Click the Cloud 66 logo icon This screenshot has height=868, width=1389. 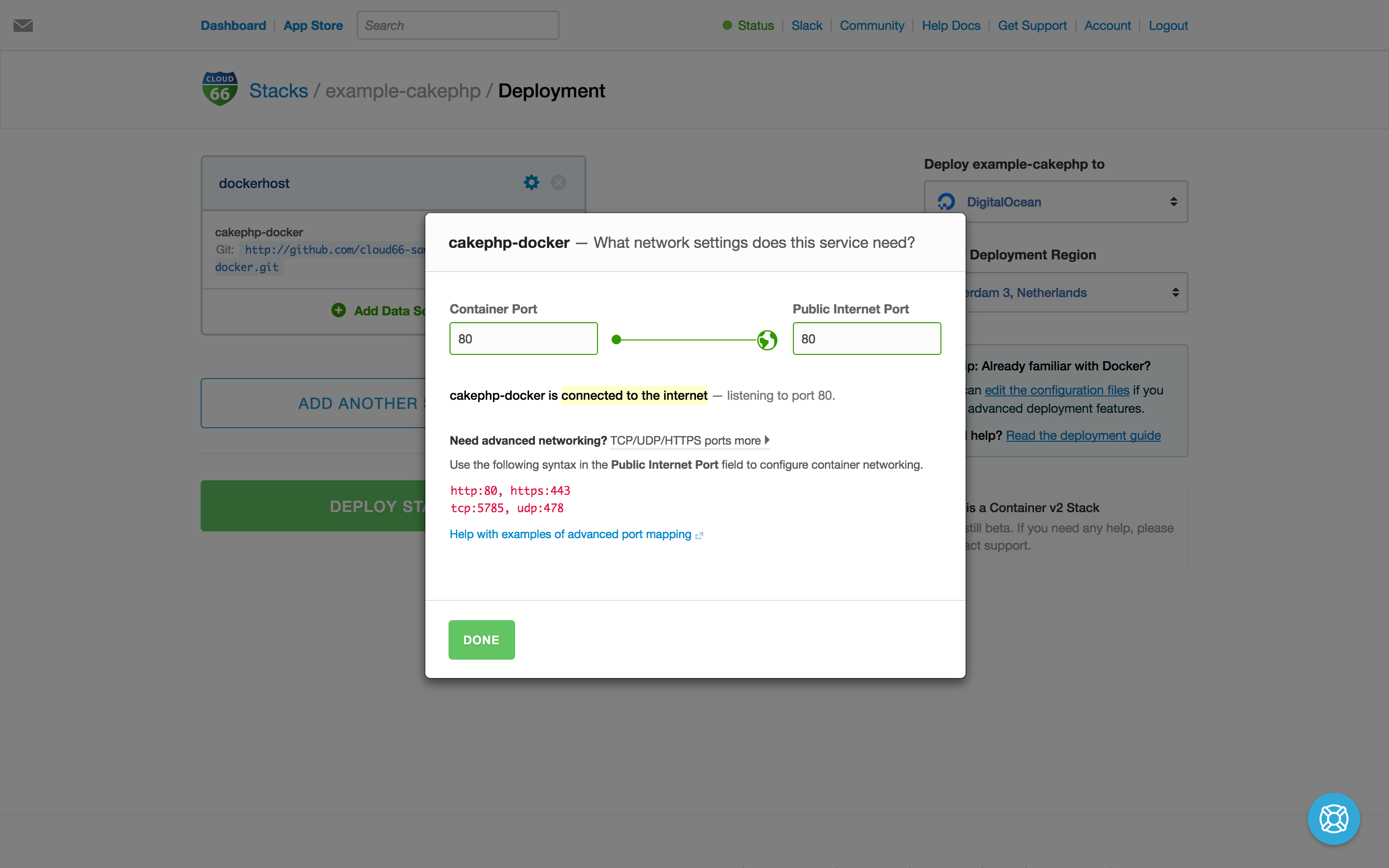point(219,89)
